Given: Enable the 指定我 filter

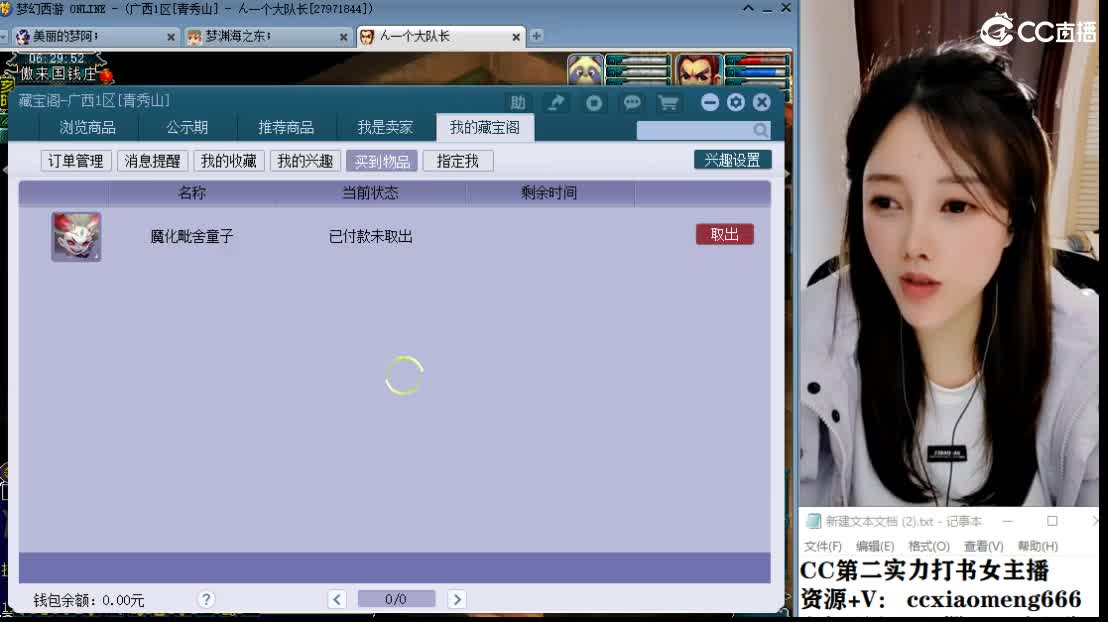Looking at the screenshot, I should pos(457,160).
